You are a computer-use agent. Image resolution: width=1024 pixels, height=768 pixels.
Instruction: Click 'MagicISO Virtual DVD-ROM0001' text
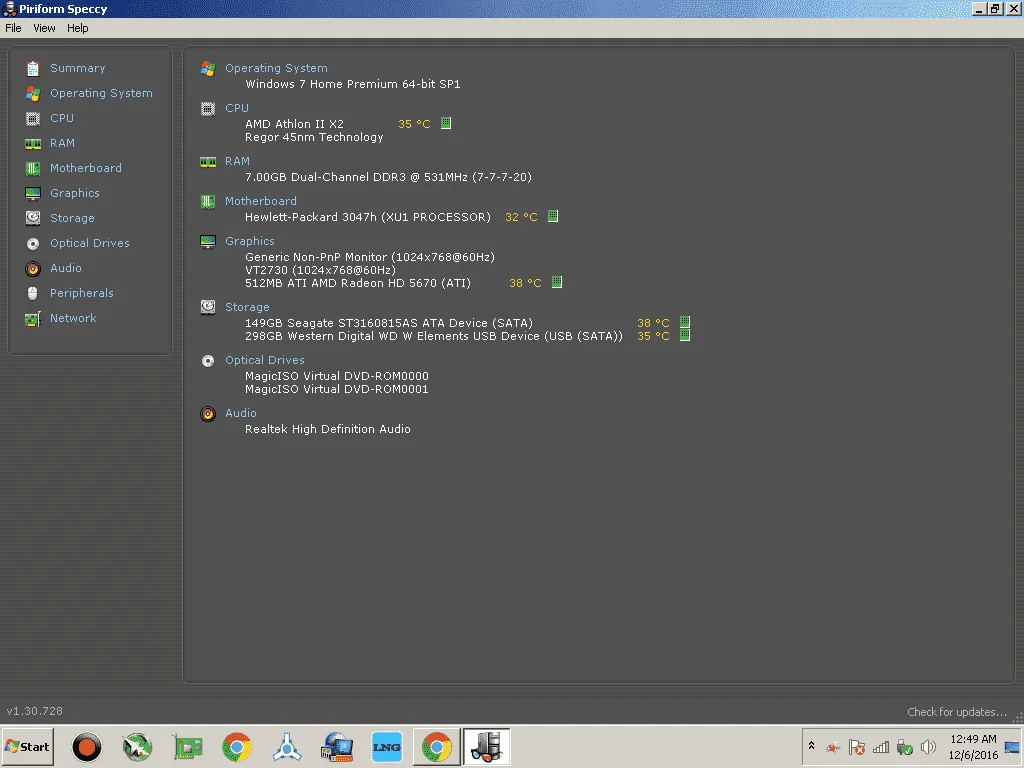336,389
